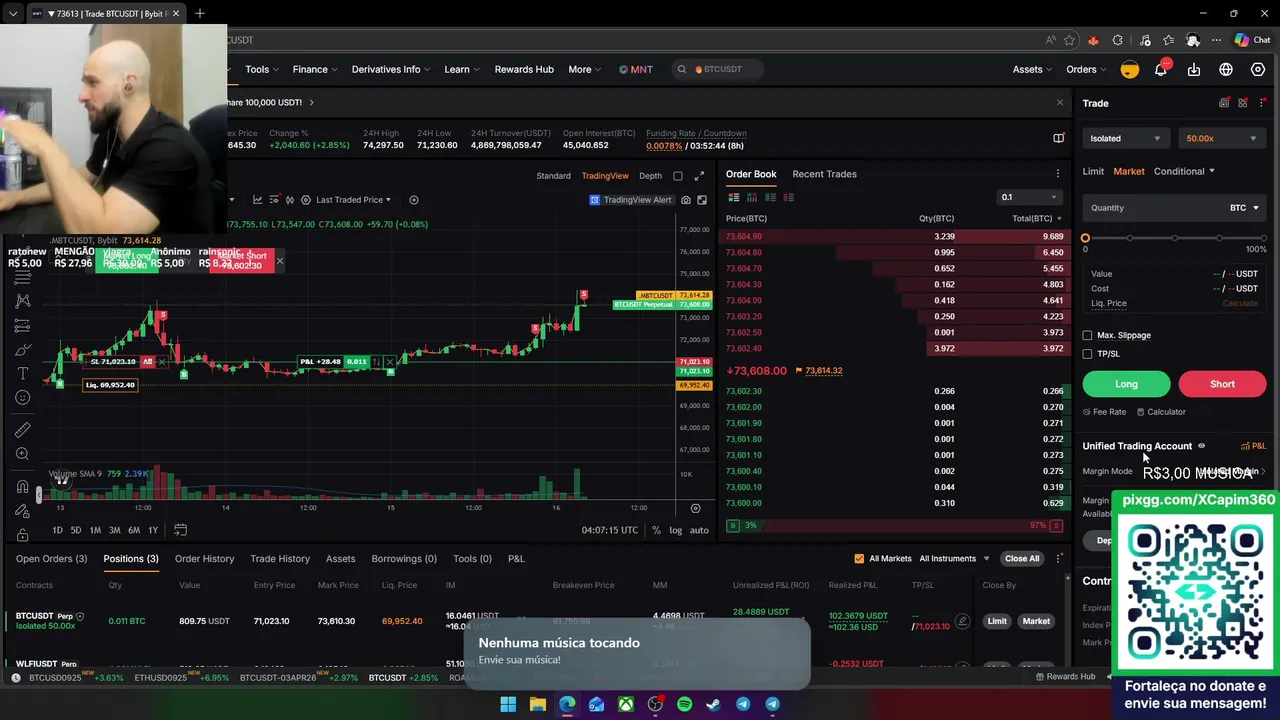Select the ruler measure tool

pos(22,430)
